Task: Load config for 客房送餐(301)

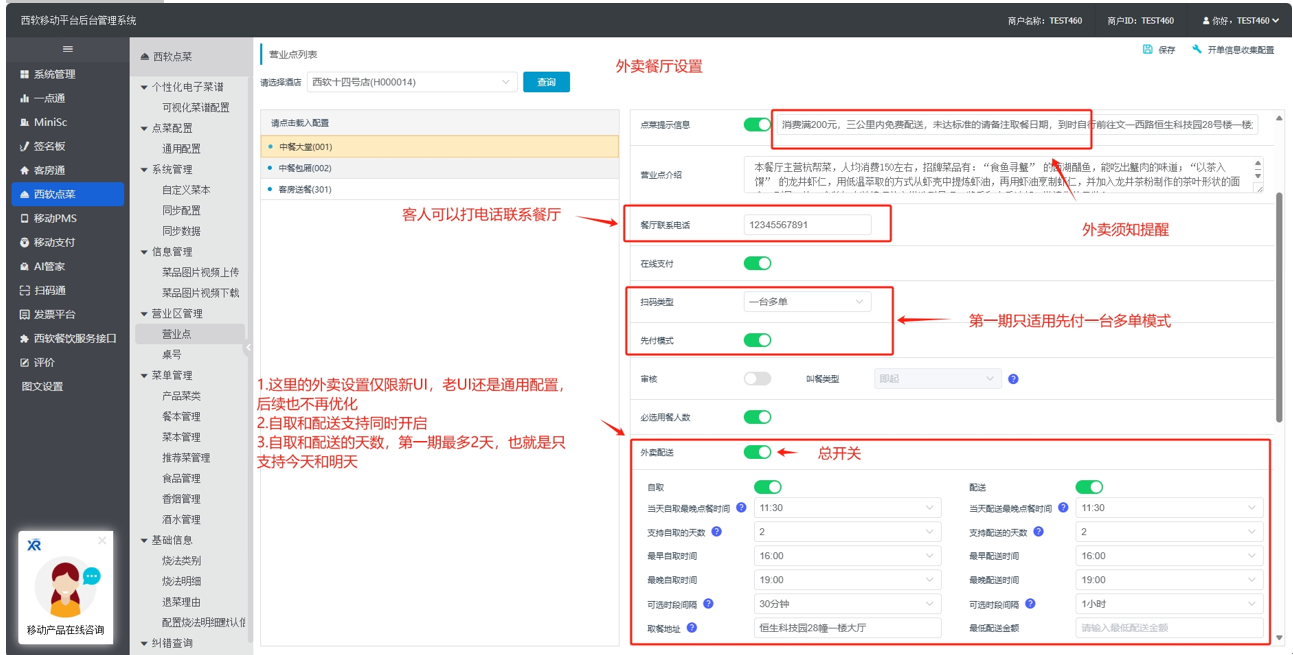Action: pyautogui.click(x=439, y=189)
